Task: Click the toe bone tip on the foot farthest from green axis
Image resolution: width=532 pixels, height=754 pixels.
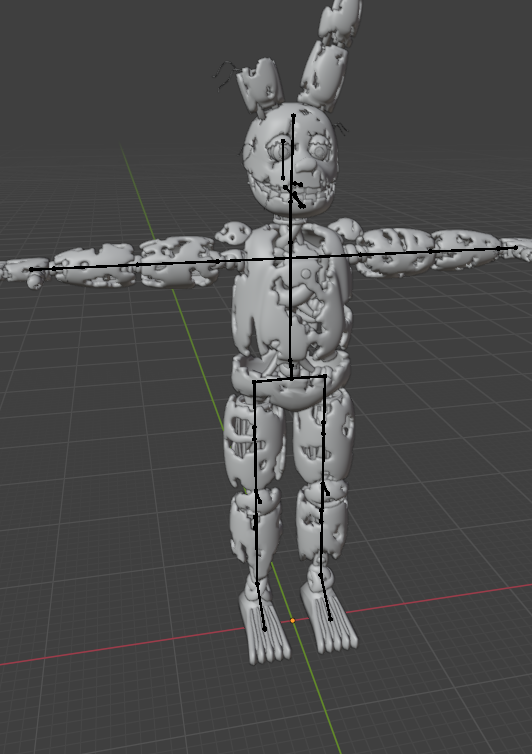Action: coord(330,619)
